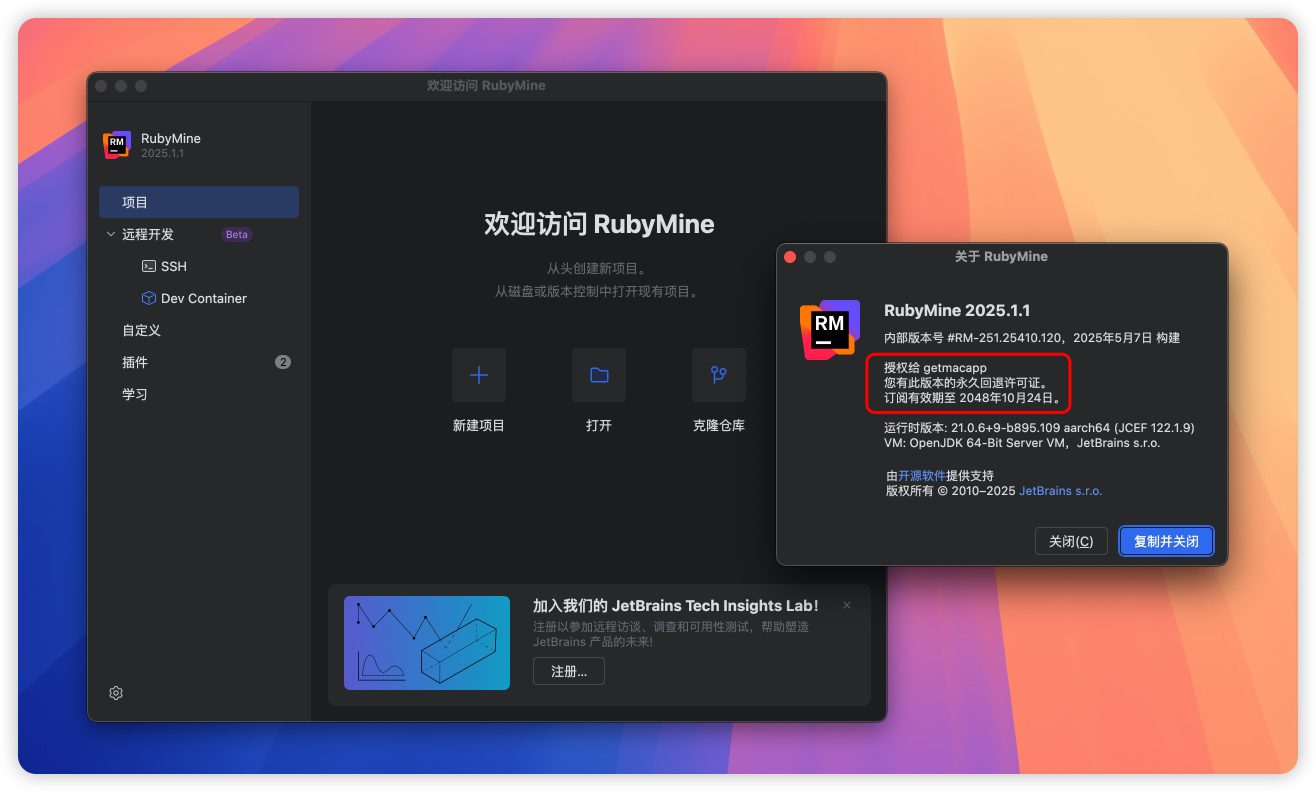Click the 注册... button
The height and width of the screenshot is (792, 1316).
point(569,672)
